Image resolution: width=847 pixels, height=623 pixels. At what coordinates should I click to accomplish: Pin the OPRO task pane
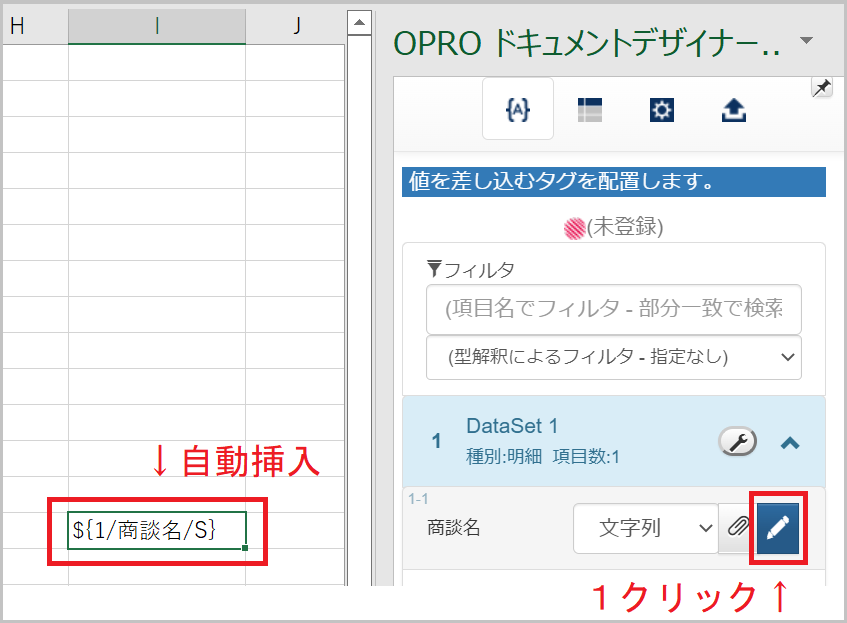tap(821, 89)
